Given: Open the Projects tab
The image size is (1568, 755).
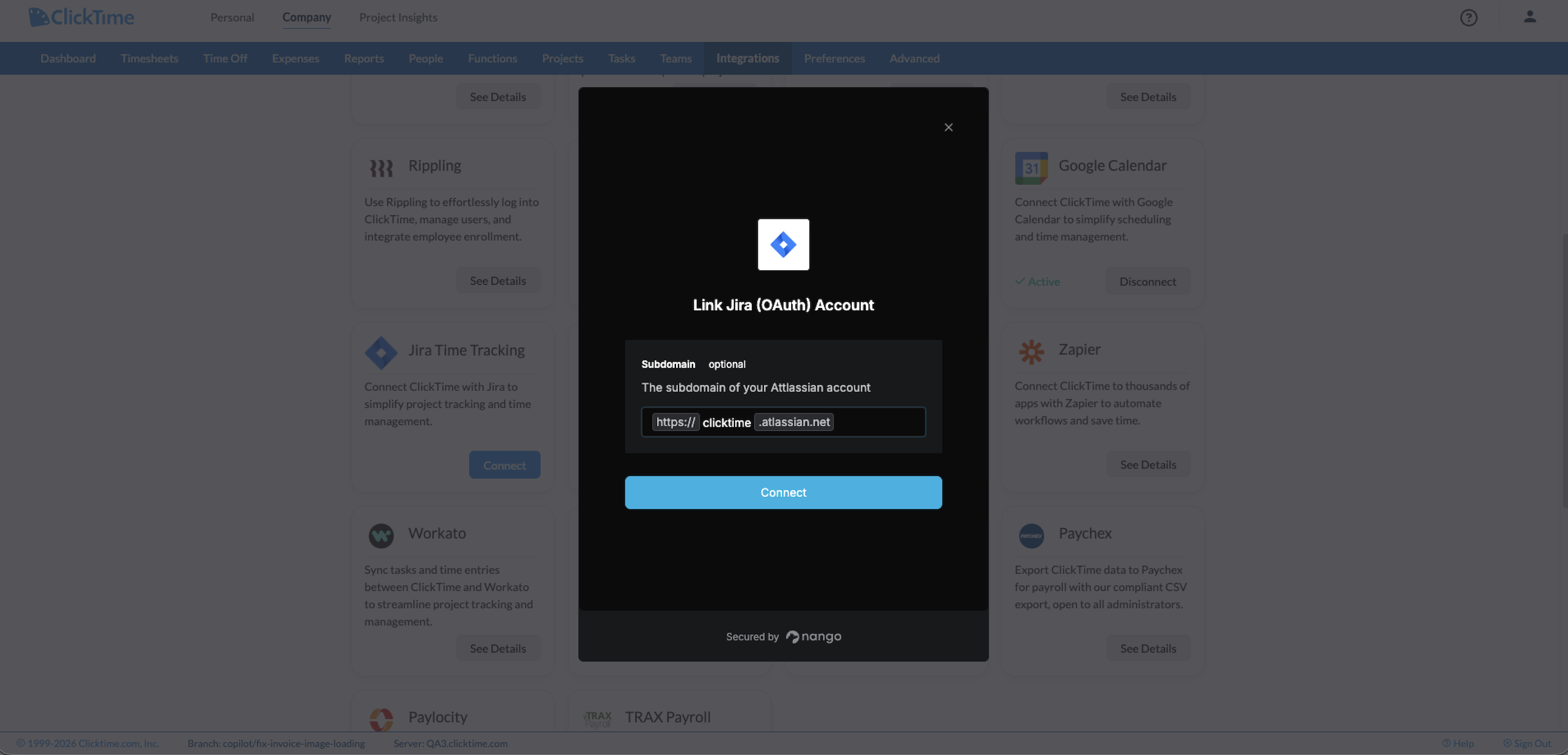Looking at the screenshot, I should click(x=563, y=58).
